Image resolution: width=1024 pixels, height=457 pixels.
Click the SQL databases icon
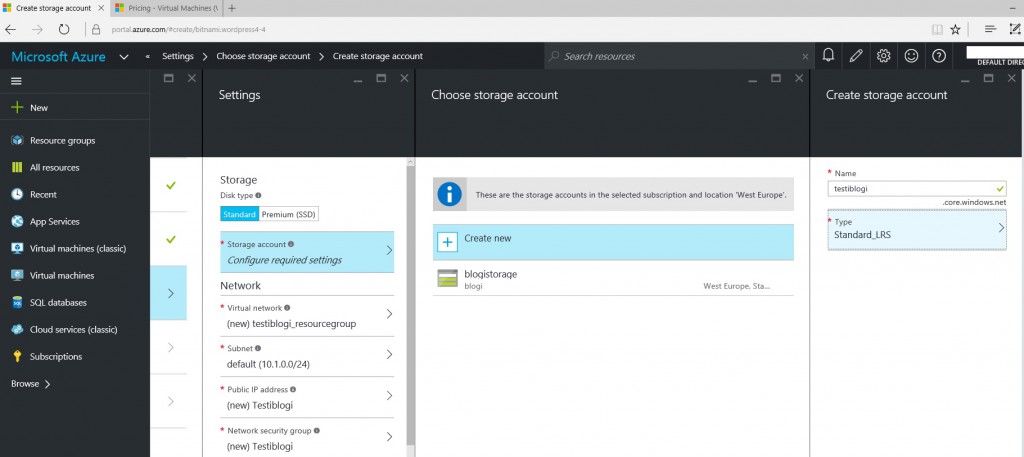18,303
